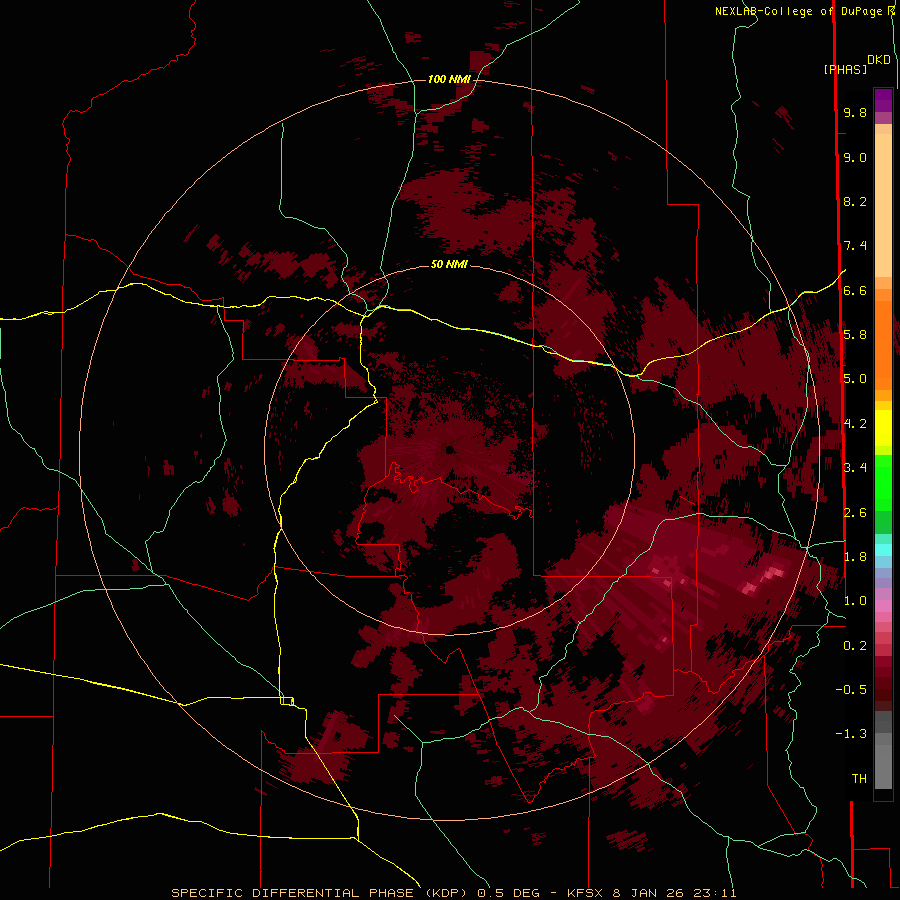Click the -1.3 scale label
Image resolution: width=900 pixels, height=900 pixels.
tap(851, 734)
